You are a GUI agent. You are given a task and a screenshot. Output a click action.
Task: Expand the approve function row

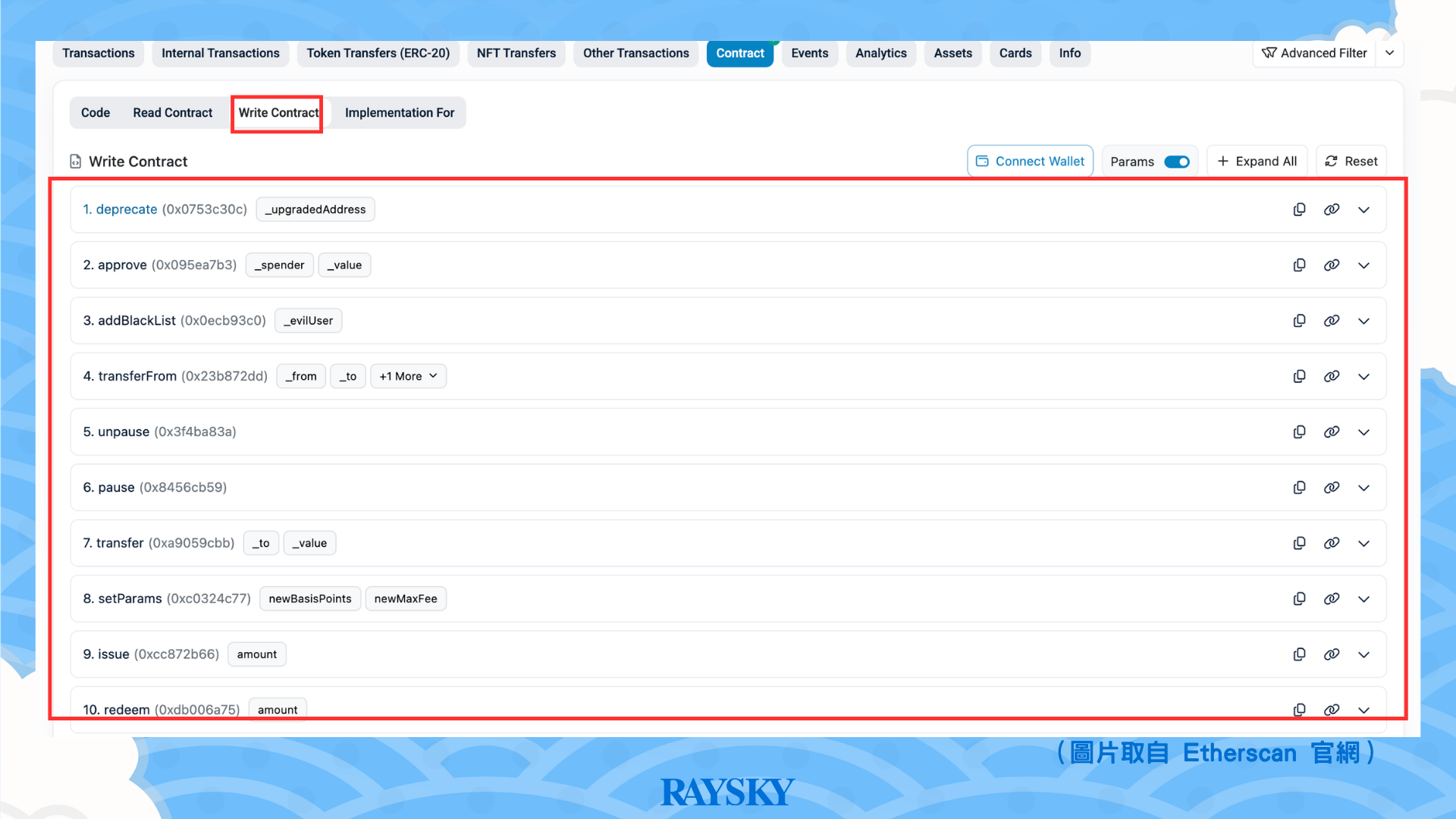click(x=1363, y=265)
